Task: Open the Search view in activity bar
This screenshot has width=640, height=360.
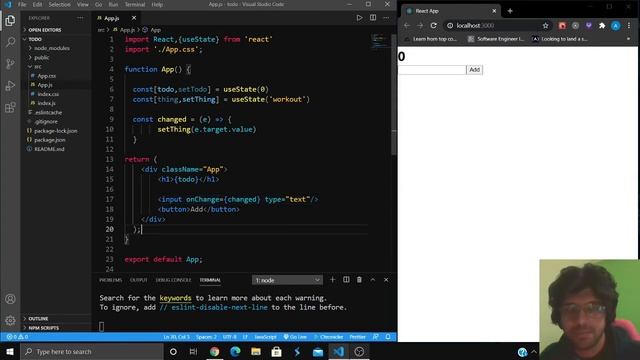Action: pyautogui.click(x=10, y=42)
